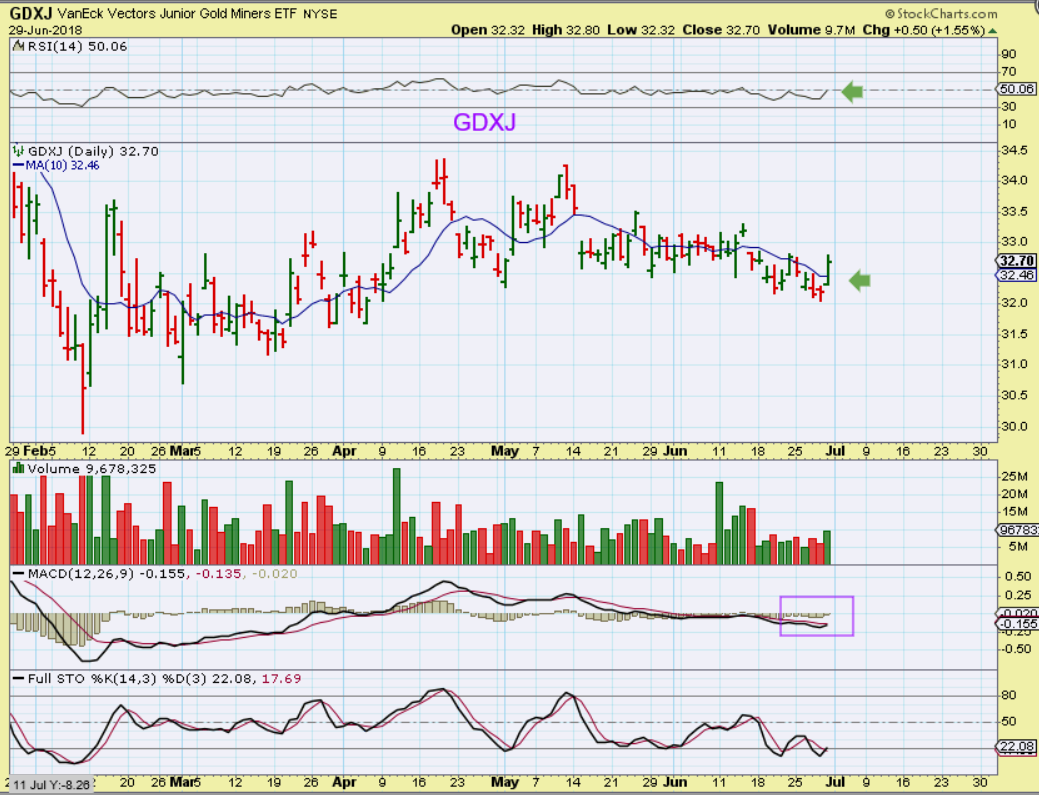Click the line icon beside RSI(14) label

(x=19, y=46)
